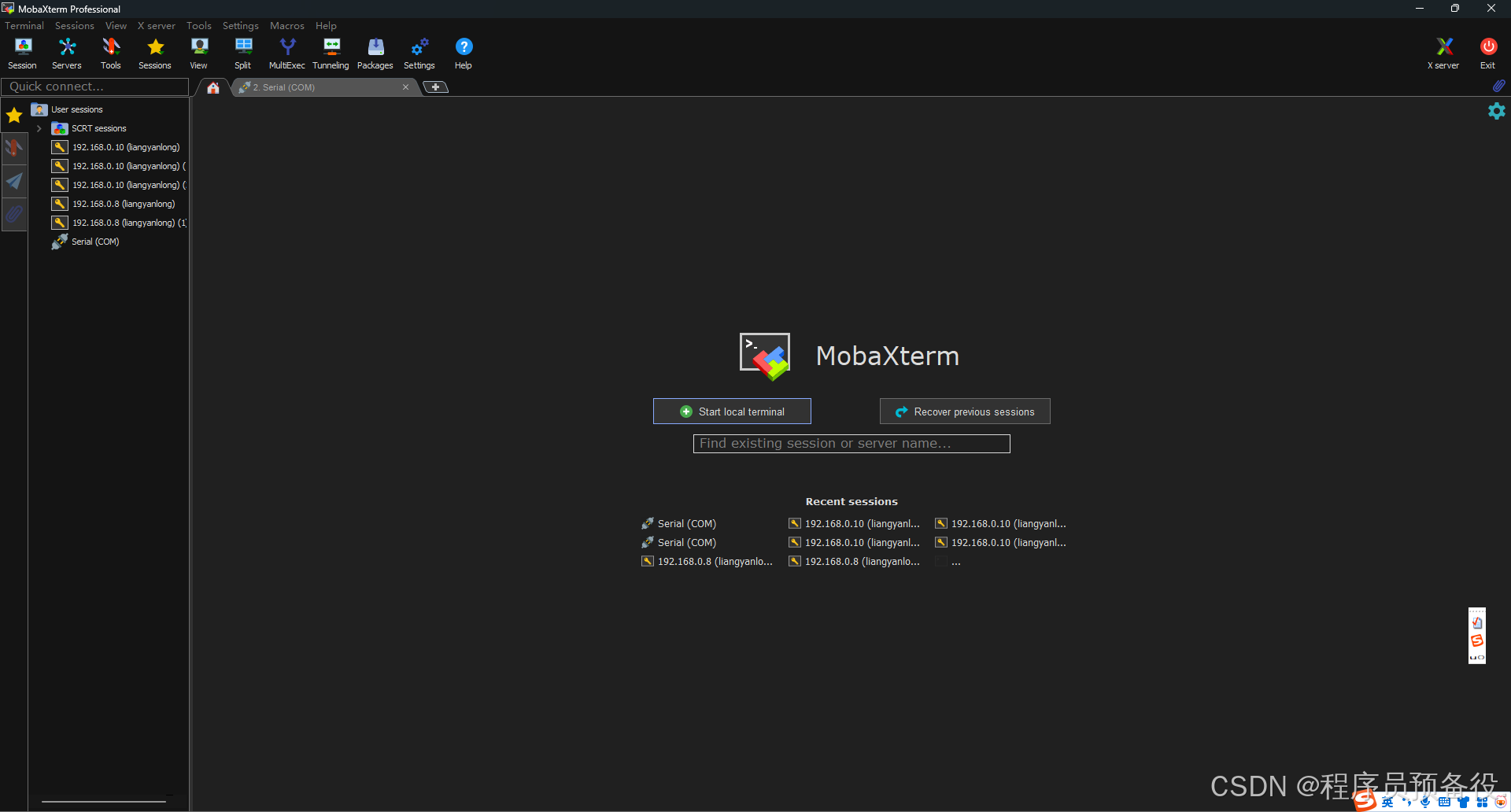Screen dimensions: 1511x812
Task: Open the Settings menu in menu bar
Action: 241,26
